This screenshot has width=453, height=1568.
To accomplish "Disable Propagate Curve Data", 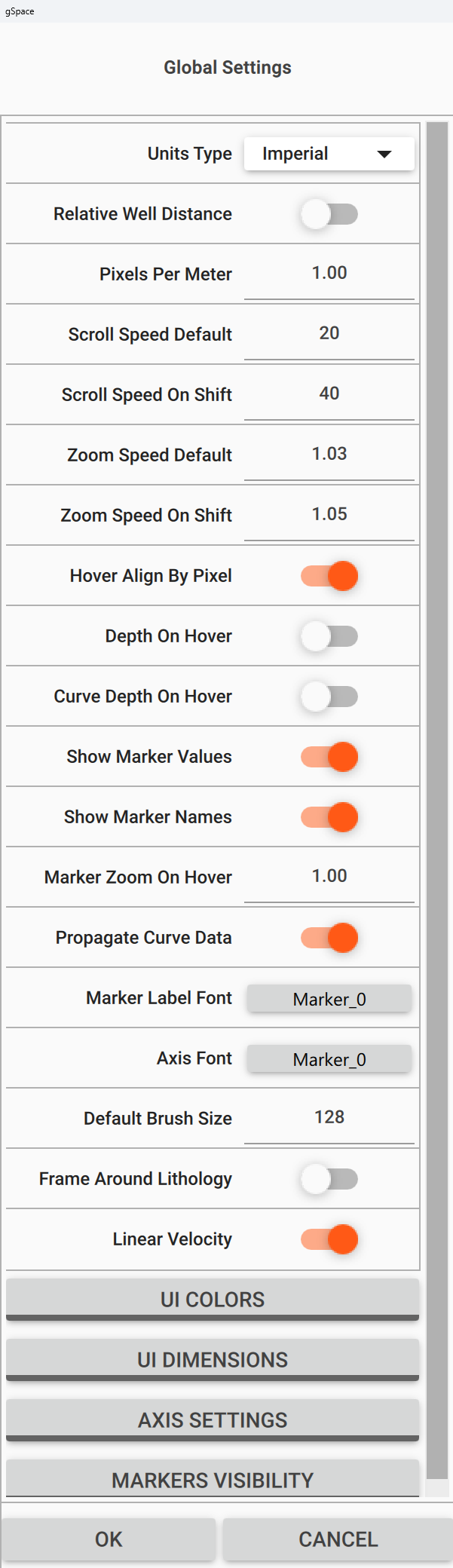I will click(329, 937).
